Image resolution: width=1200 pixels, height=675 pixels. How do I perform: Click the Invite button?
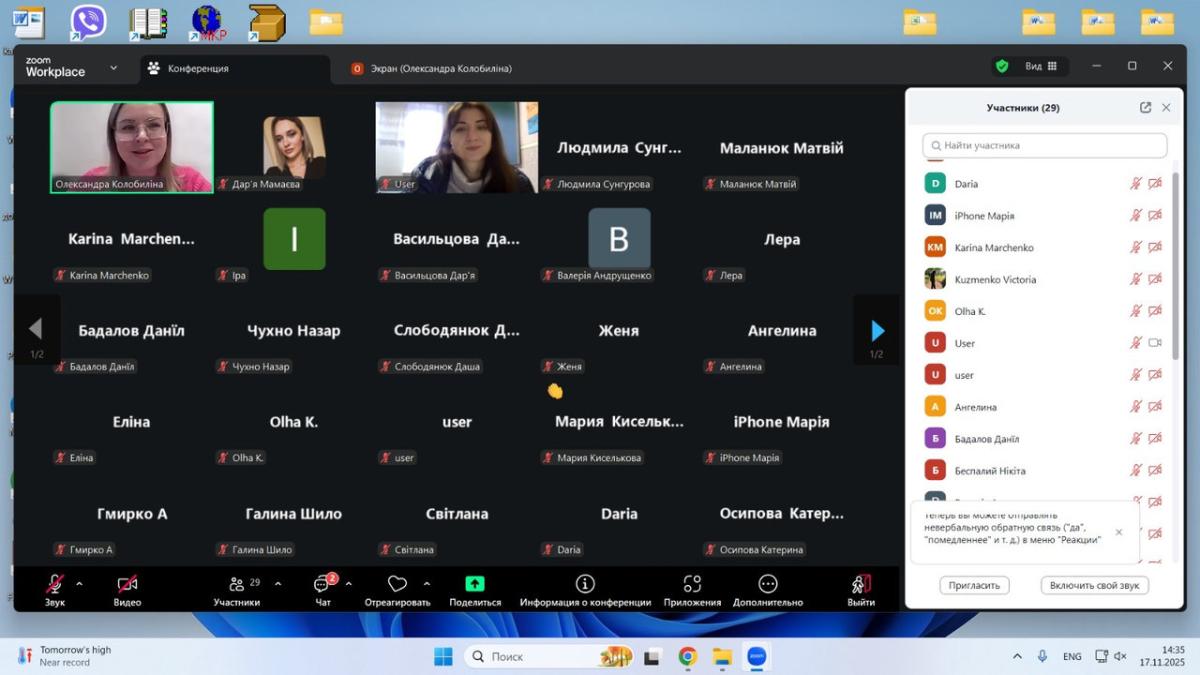pos(974,585)
